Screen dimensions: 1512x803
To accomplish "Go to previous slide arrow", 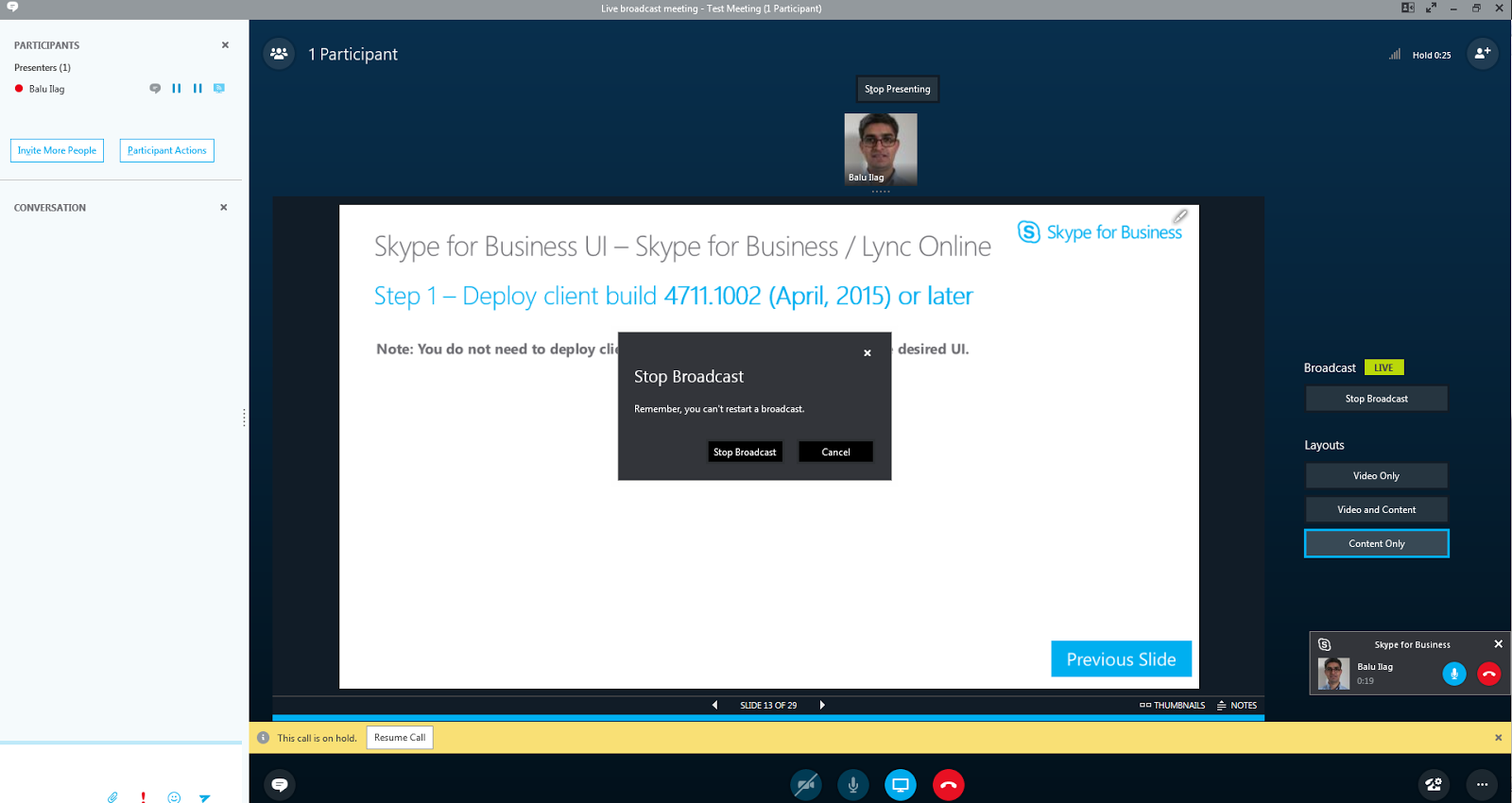I will coord(715,705).
